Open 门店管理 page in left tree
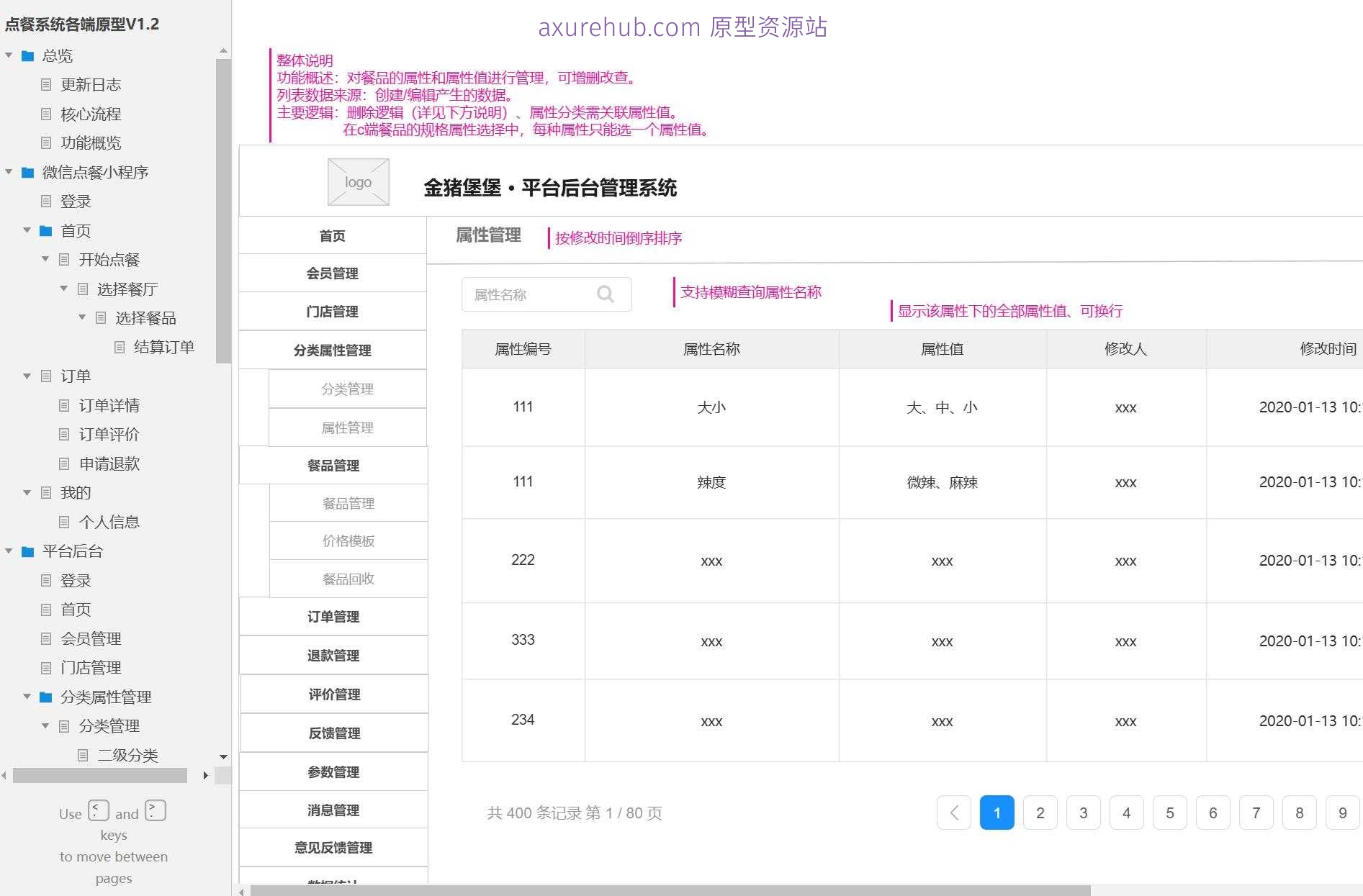This screenshot has height=896, width=1363. (x=91, y=668)
